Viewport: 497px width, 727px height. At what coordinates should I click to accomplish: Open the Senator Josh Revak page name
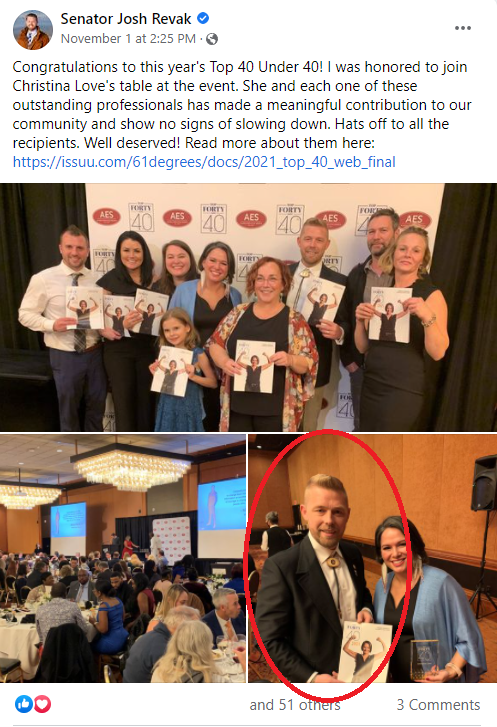(126, 19)
